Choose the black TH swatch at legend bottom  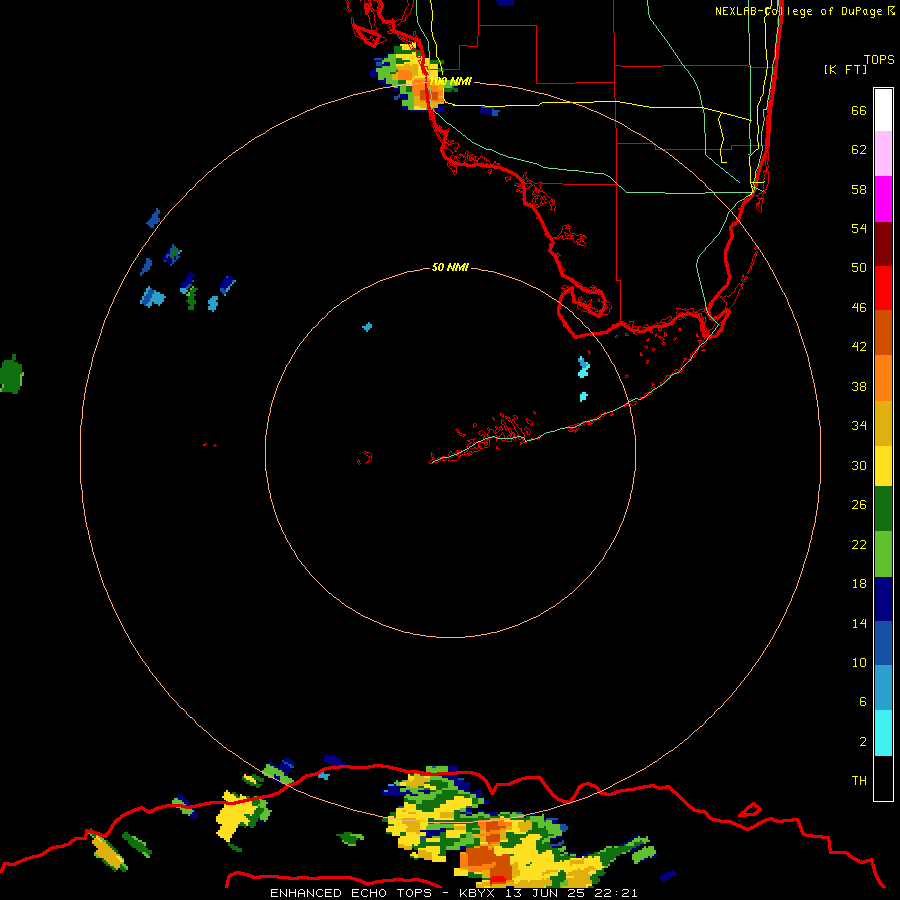883,778
